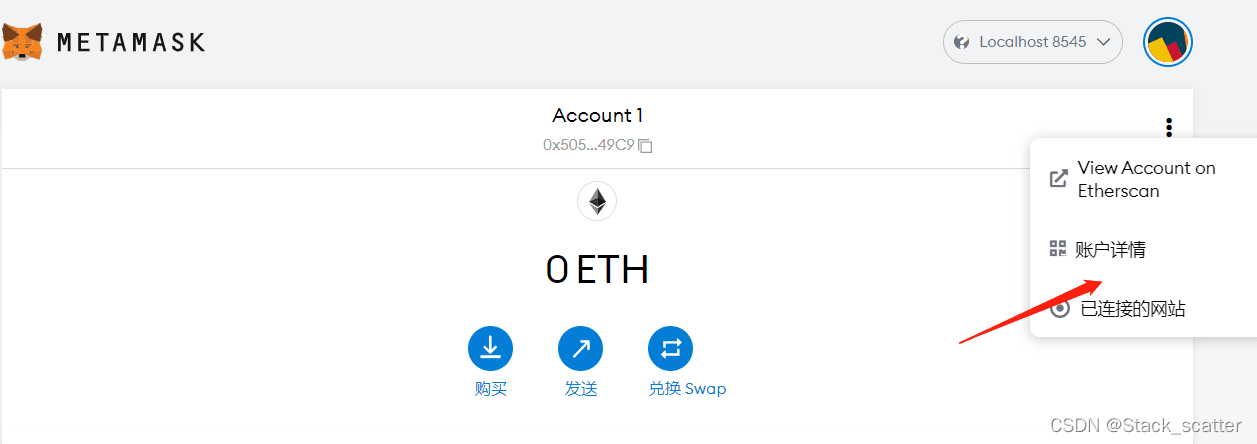Click the 兑换 Swap label text

coord(687,389)
